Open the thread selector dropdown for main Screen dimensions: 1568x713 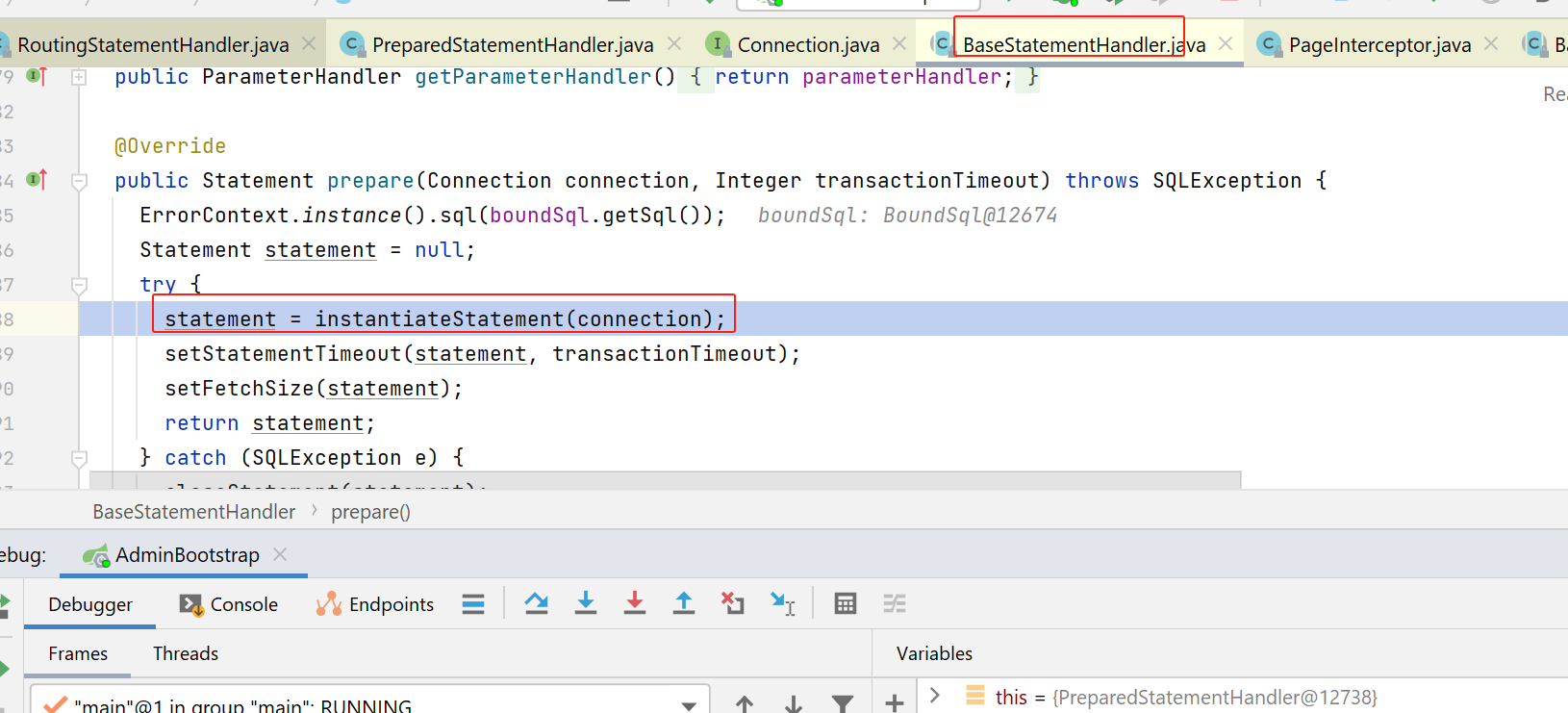(x=689, y=704)
